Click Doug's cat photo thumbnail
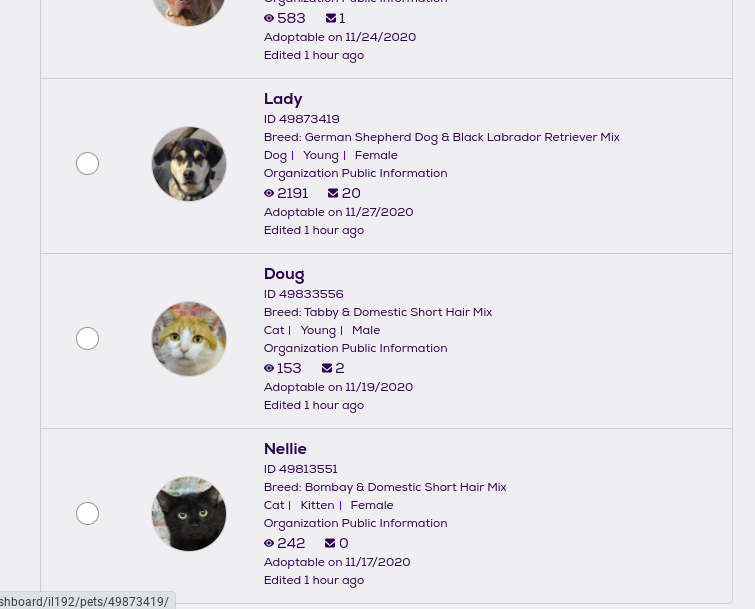Screen dimensions: 755x609 tap(189, 339)
